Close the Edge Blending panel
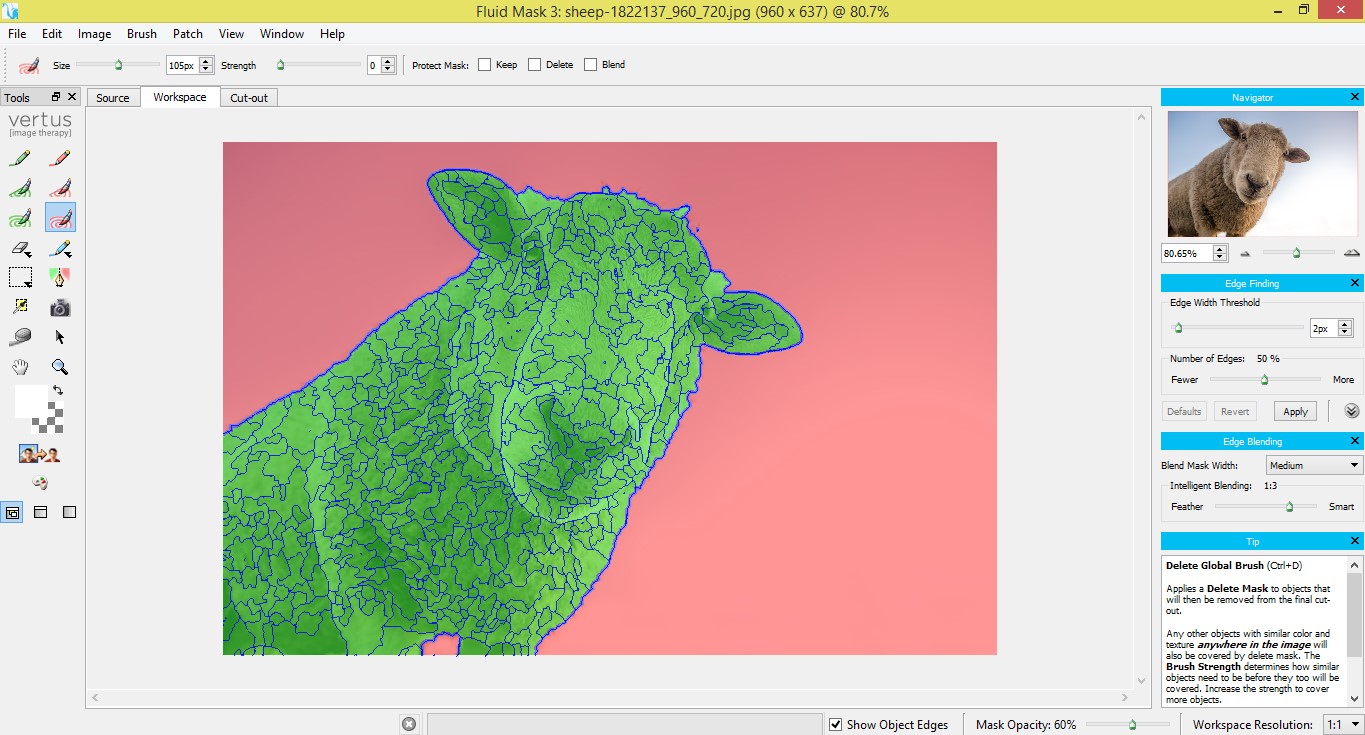The width and height of the screenshot is (1365, 735). [1355, 441]
